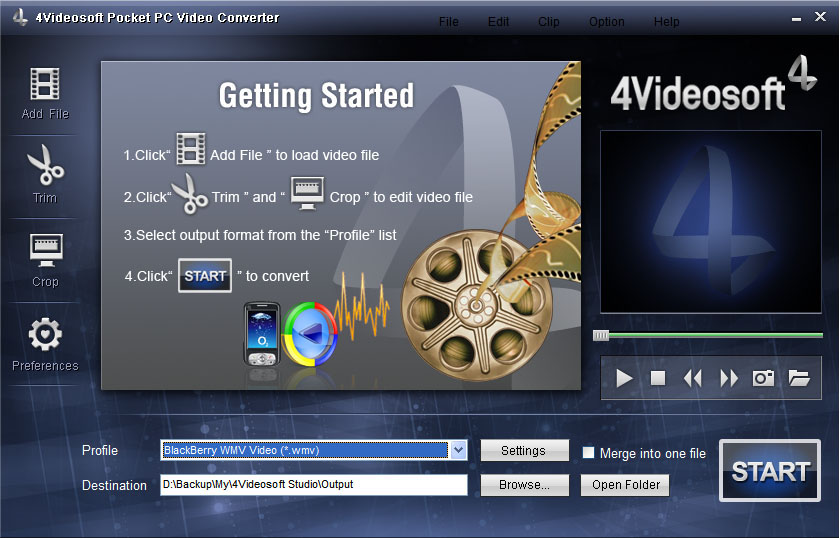The width and height of the screenshot is (840, 538).
Task: Click the Settings button
Action: pos(524,451)
